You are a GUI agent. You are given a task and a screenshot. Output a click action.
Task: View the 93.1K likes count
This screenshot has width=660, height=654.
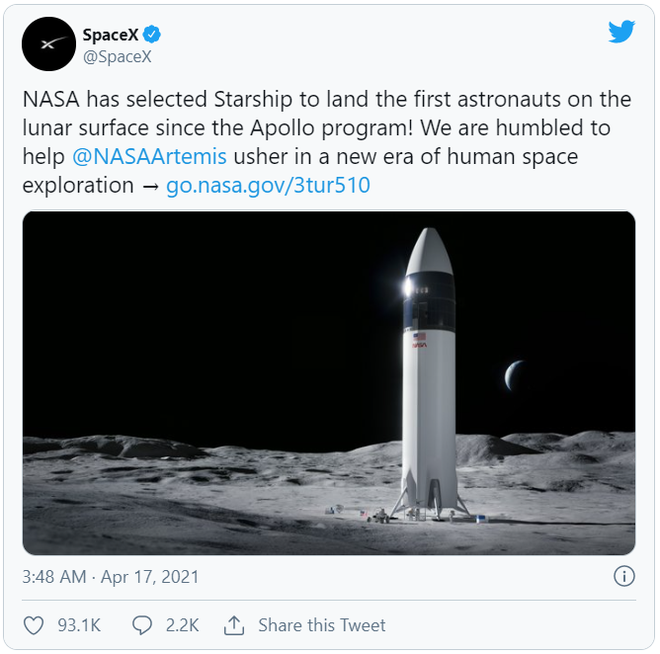(79, 625)
